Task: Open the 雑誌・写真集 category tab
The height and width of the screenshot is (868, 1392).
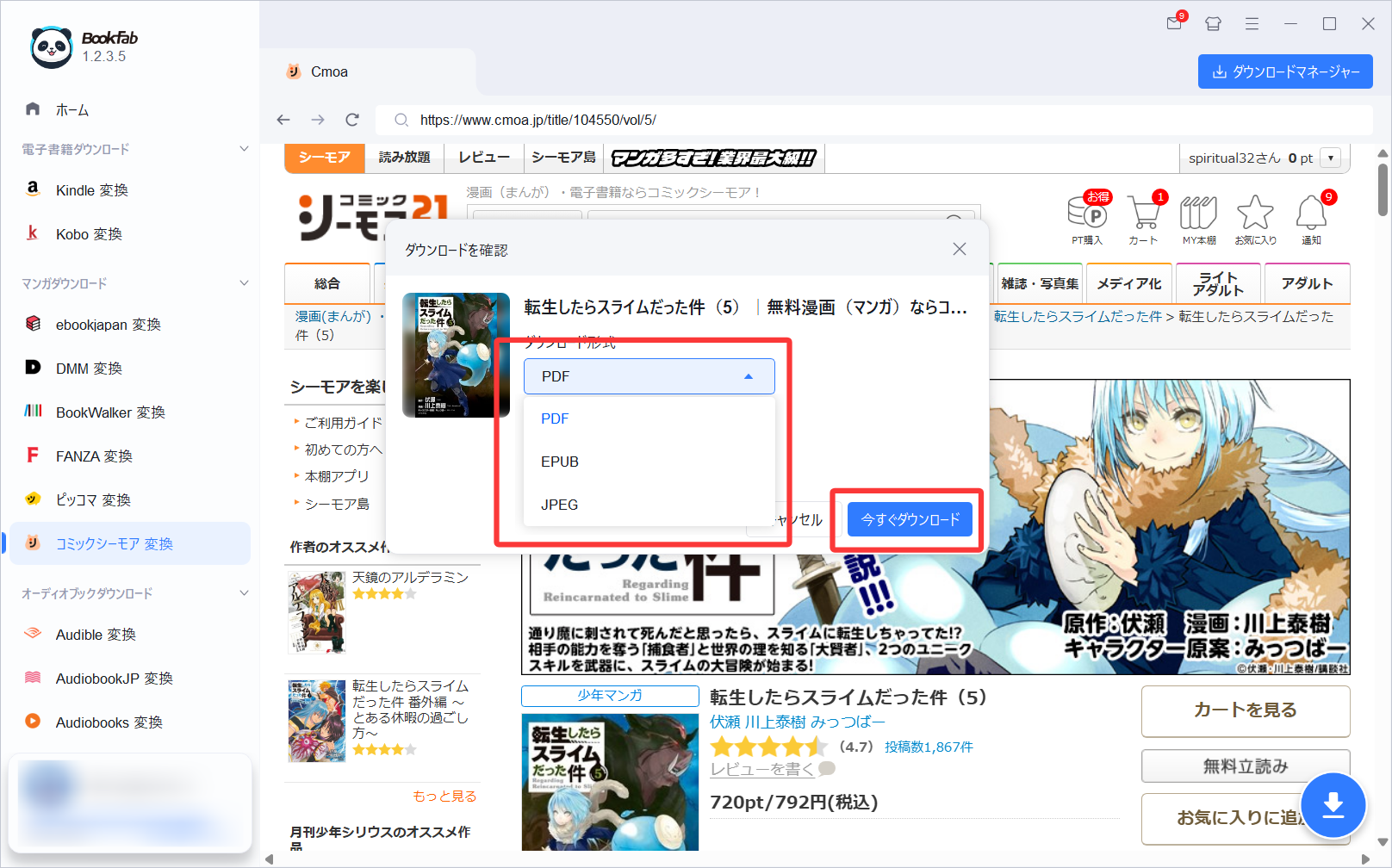Action: 1040,283
